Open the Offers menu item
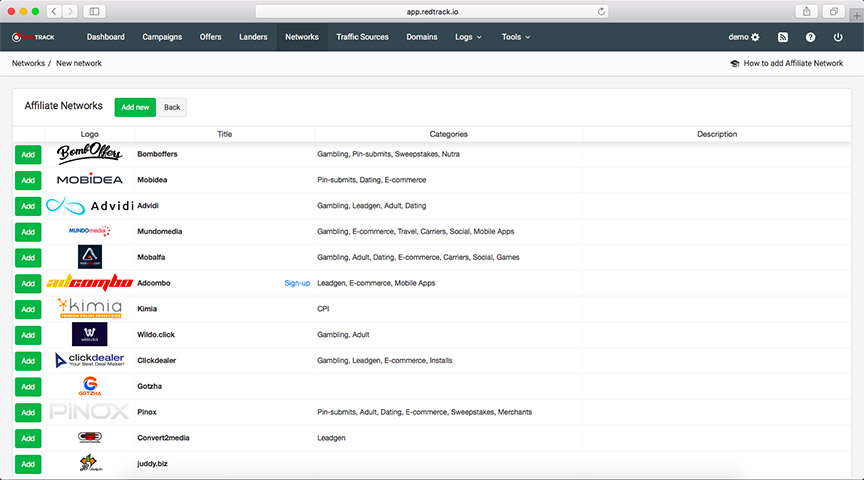Viewport: 864px width, 480px height. (x=210, y=37)
